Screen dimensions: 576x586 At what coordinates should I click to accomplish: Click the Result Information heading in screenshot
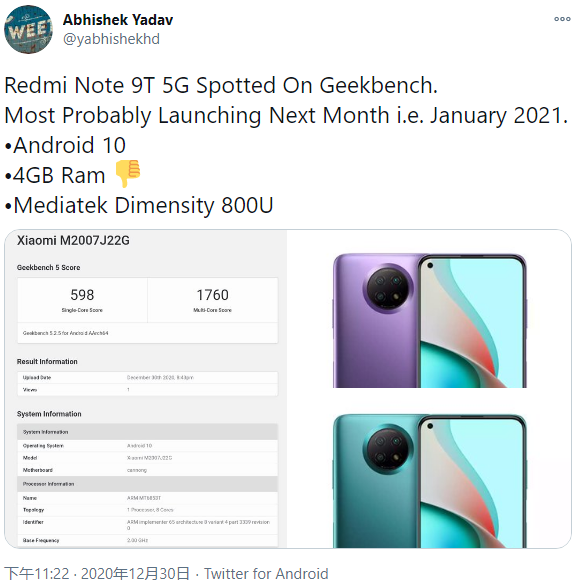[x=47, y=361]
